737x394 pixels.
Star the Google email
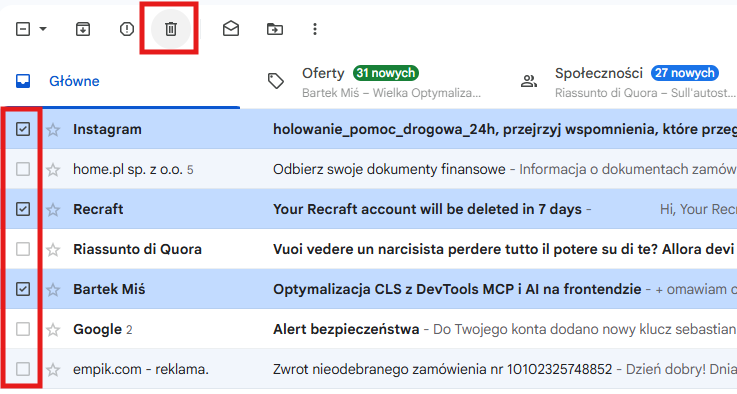[x=53, y=330]
